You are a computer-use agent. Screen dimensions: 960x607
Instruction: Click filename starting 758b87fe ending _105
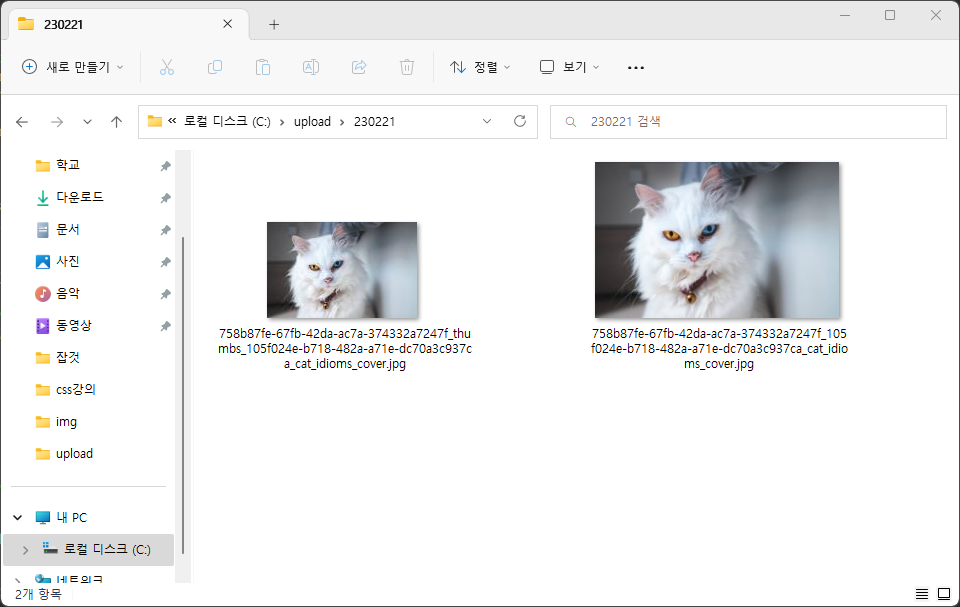pos(719,349)
